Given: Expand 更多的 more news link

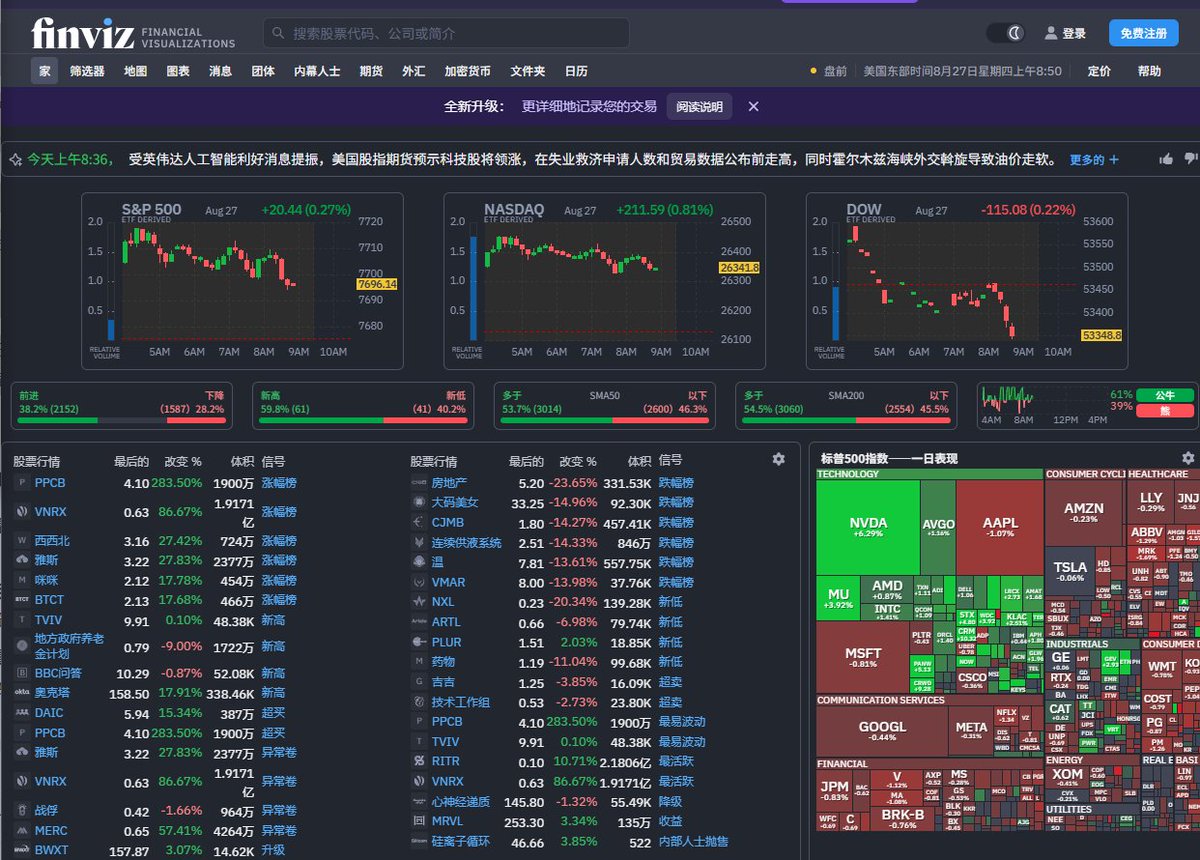Looking at the screenshot, I should (1094, 159).
